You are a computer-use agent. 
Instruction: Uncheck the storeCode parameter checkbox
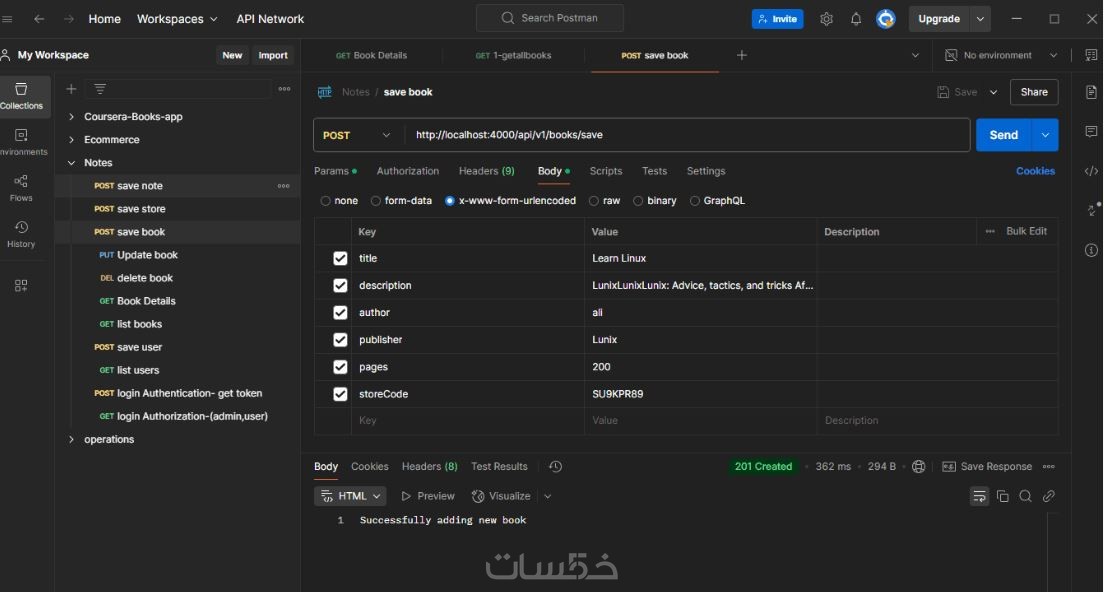coord(340,394)
